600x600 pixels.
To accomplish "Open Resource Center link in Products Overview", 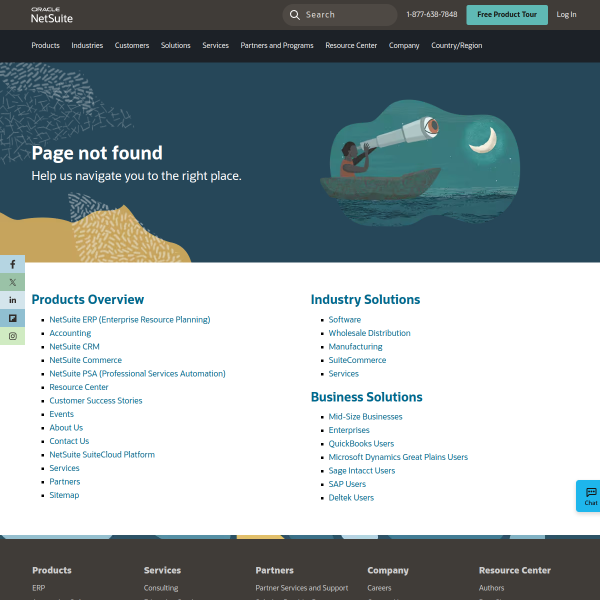I will click(x=79, y=387).
